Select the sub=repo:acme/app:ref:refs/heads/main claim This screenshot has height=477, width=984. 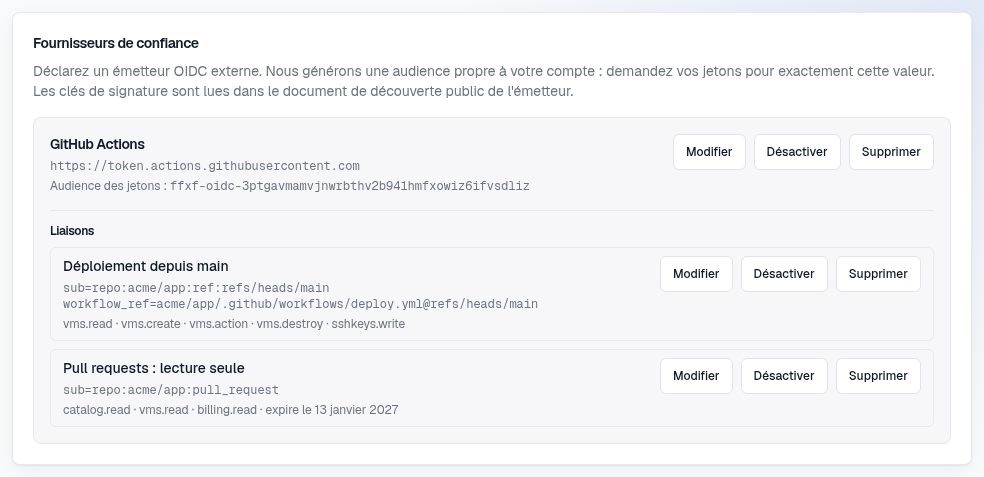click(x=196, y=288)
